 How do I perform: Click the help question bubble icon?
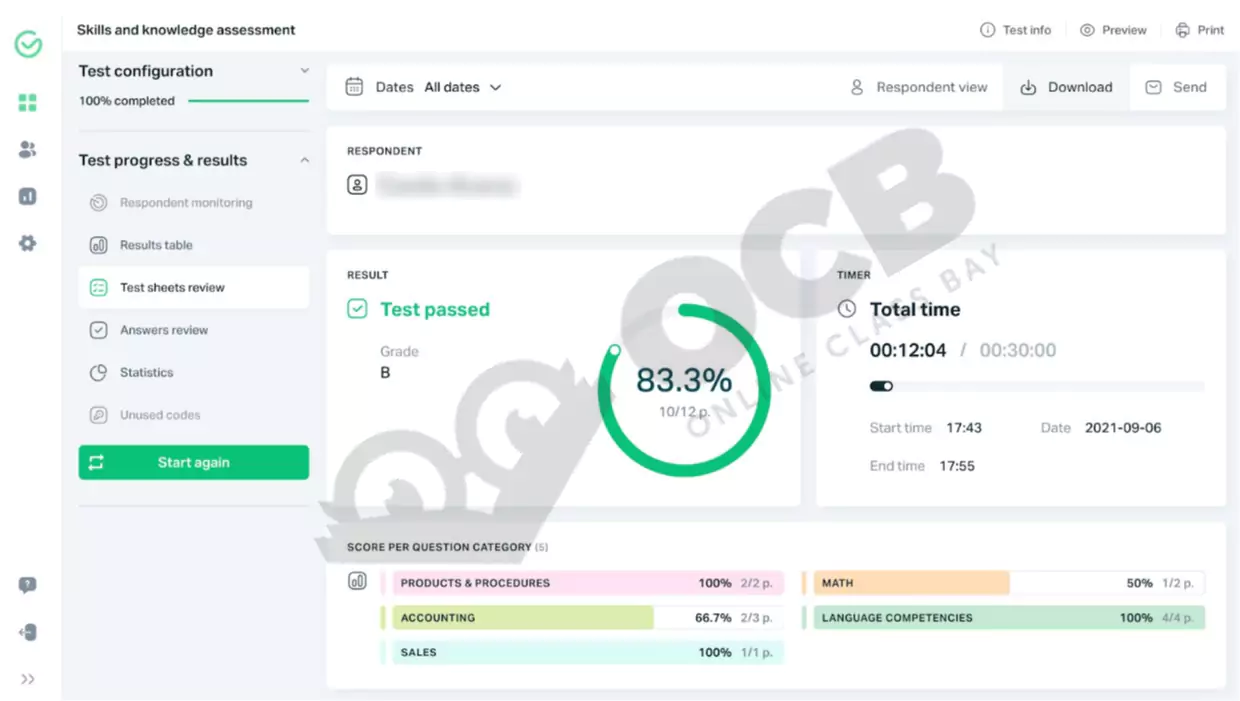(x=28, y=585)
